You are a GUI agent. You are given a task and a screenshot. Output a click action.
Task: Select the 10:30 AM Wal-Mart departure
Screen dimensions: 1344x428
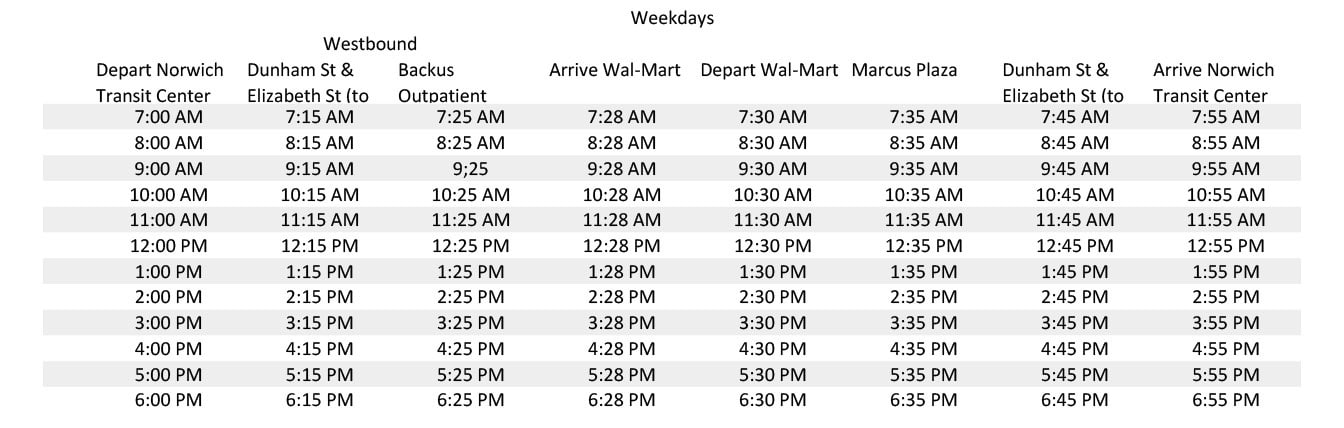(771, 195)
